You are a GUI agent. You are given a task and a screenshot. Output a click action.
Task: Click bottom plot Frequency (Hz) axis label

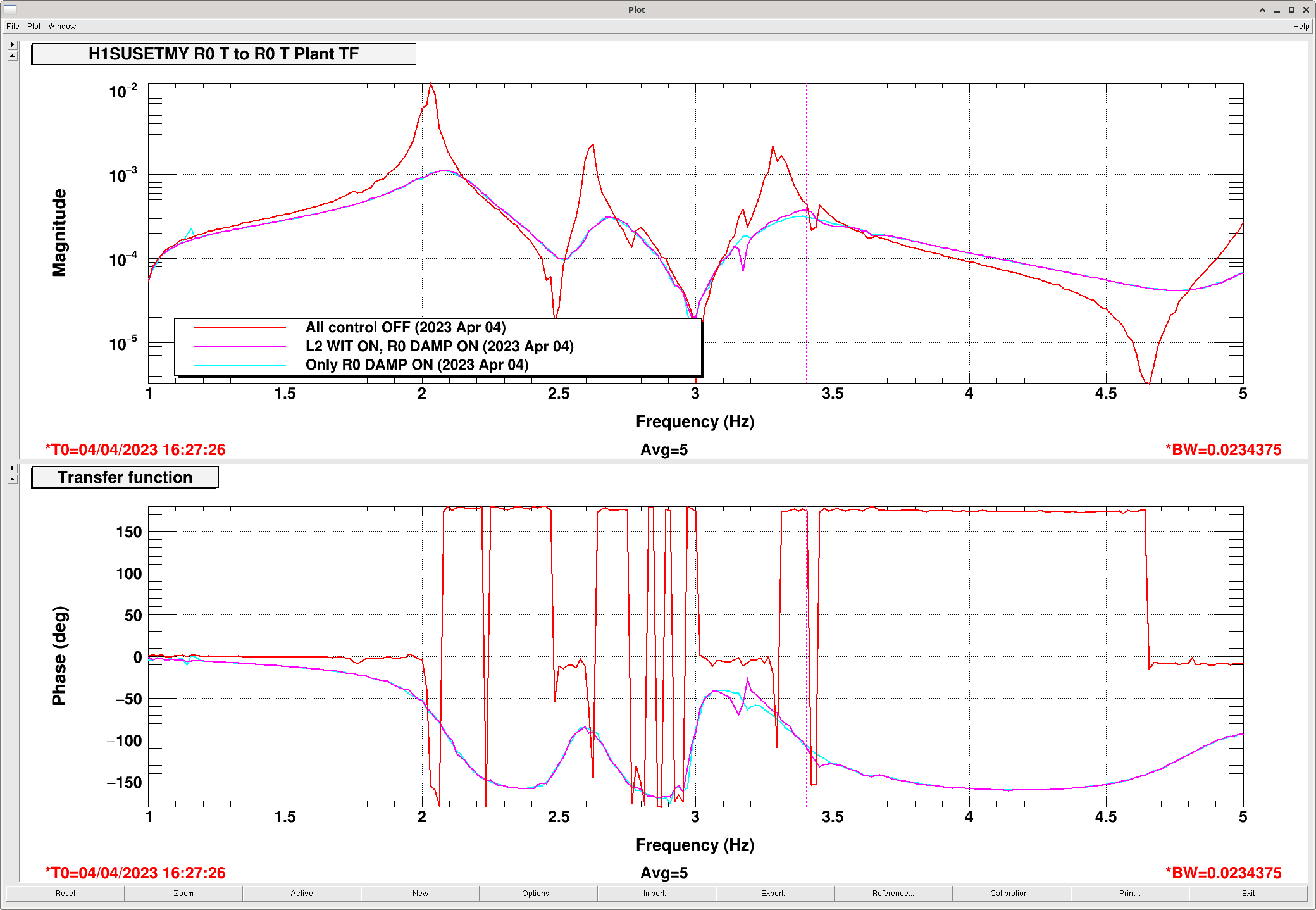pos(695,845)
